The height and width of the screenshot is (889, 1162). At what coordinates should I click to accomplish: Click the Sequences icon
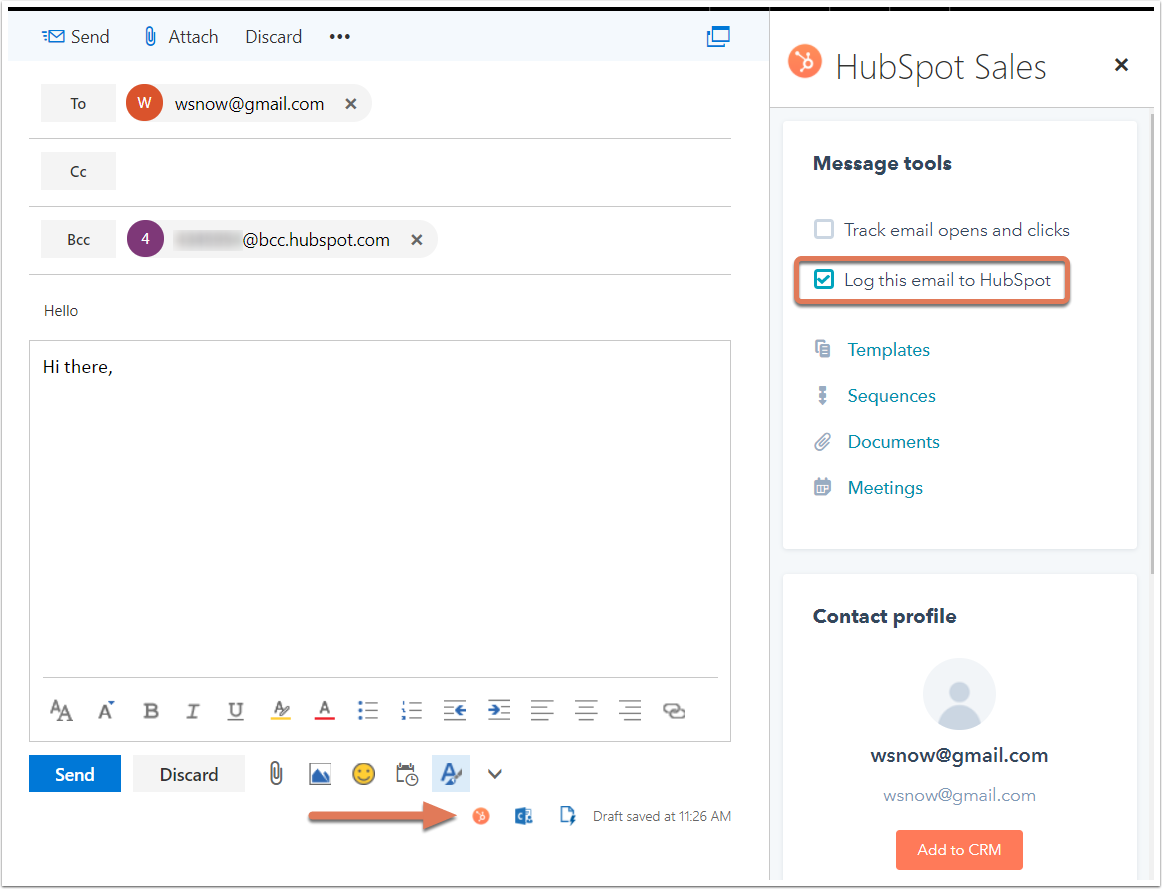[823, 396]
